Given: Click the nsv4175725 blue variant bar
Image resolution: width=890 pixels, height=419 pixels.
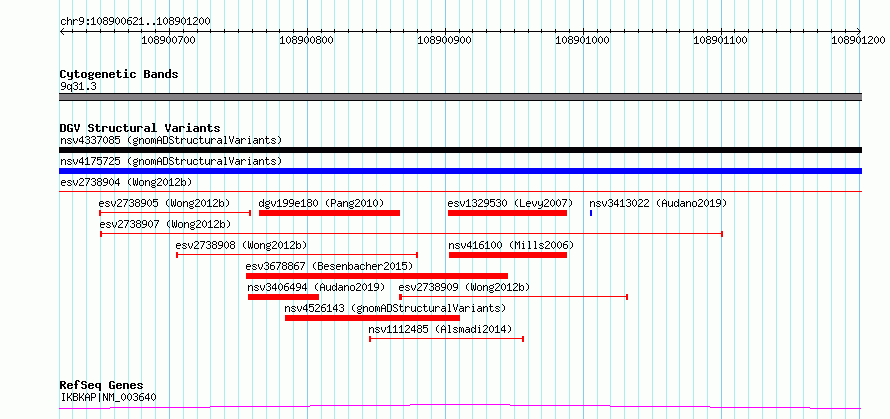Looking at the screenshot, I should pyautogui.click(x=460, y=171).
